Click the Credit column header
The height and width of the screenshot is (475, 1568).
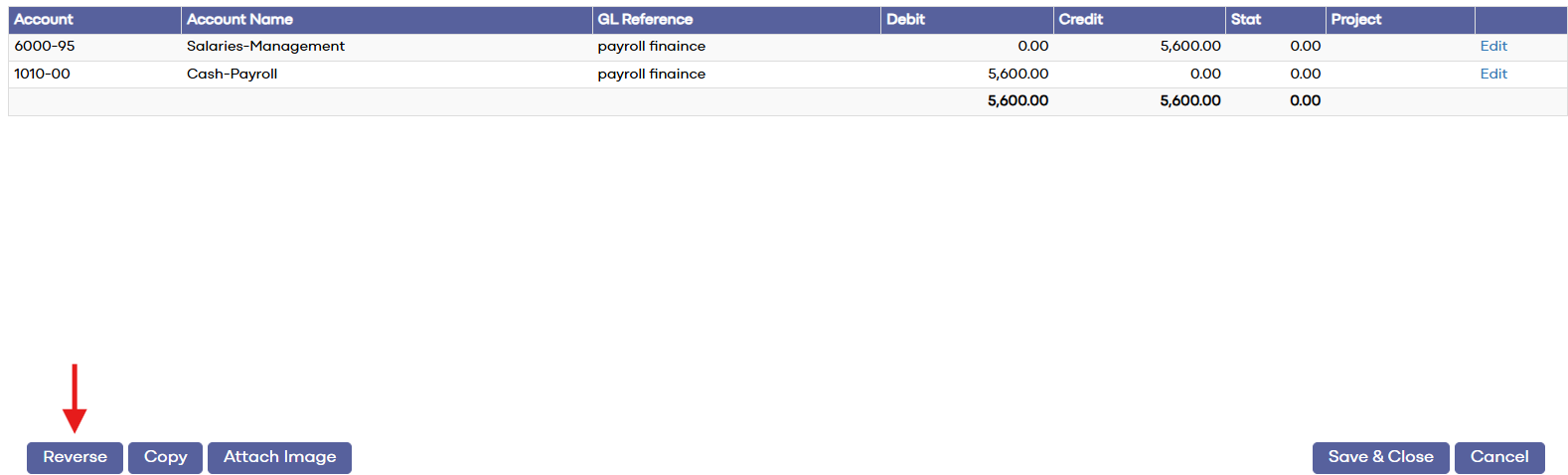(x=1080, y=20)
